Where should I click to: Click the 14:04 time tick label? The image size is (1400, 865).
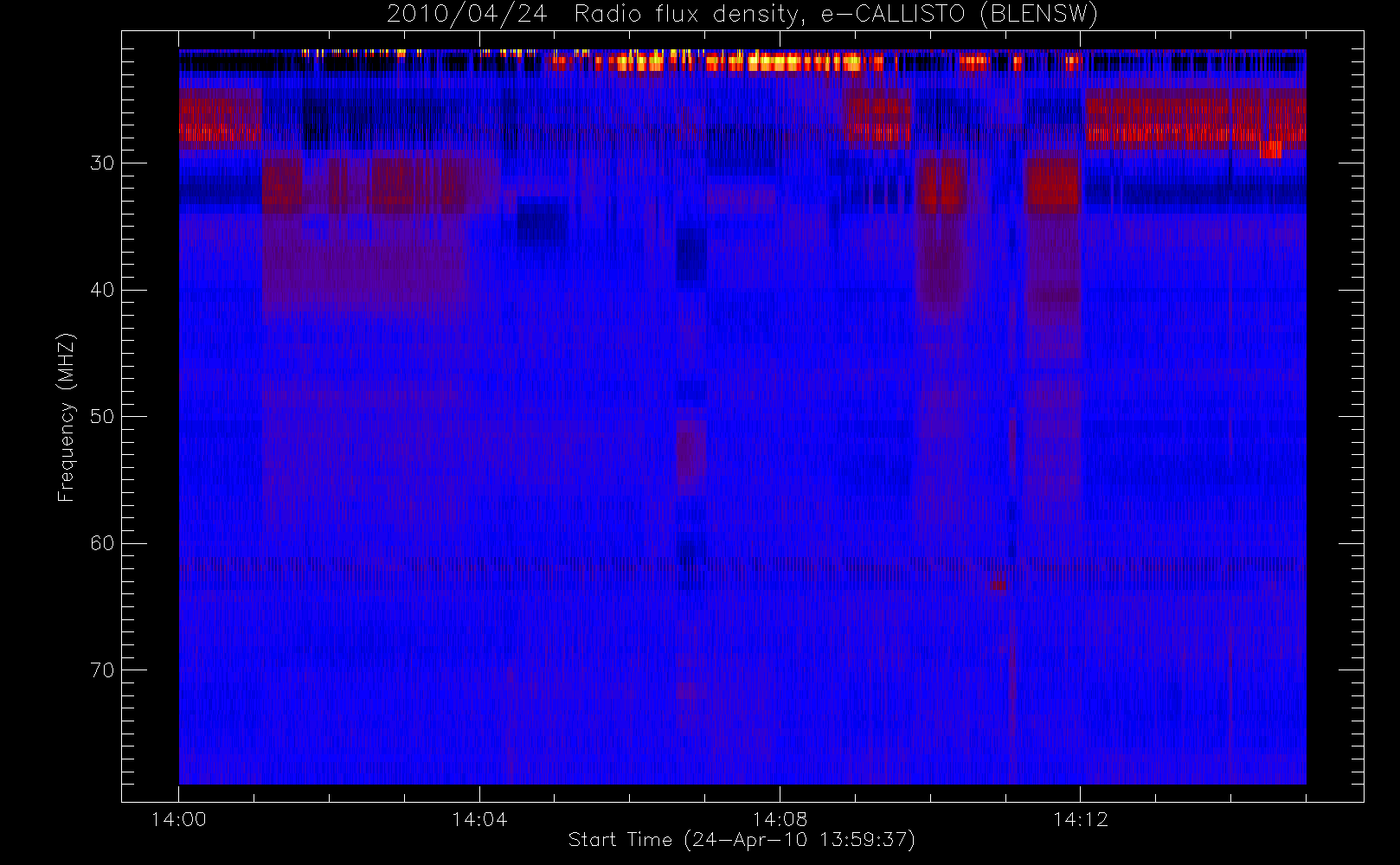point(479,819)
